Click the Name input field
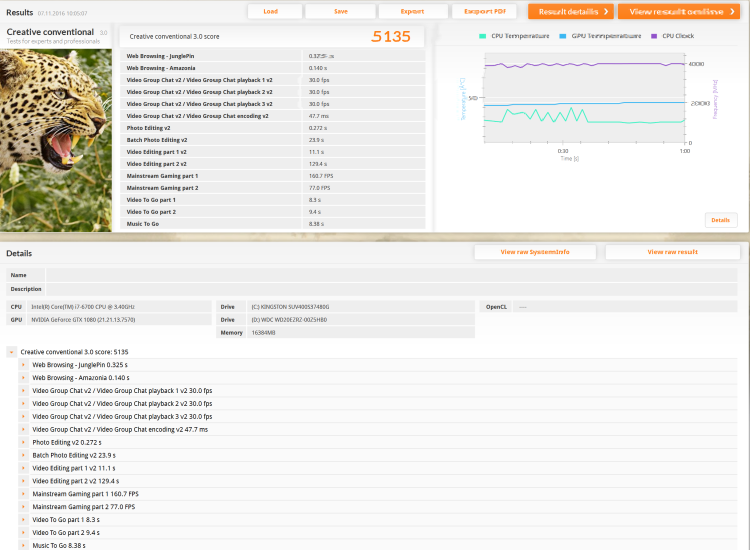The width and height of the screenshot is (750, 550). point(391,275)
